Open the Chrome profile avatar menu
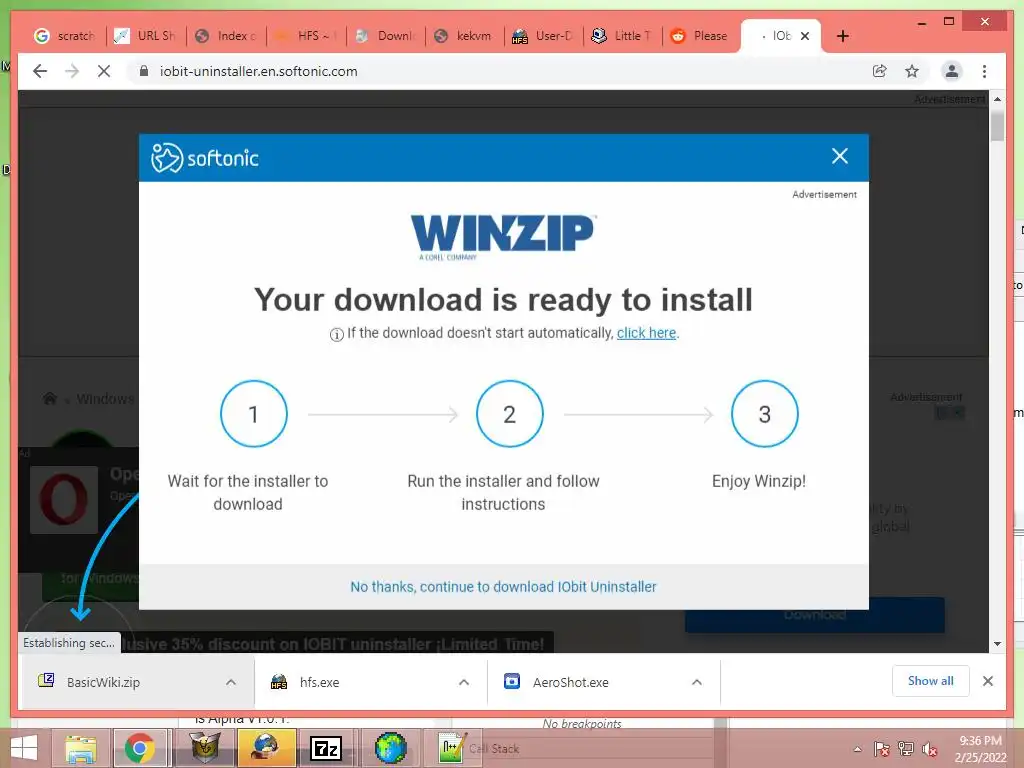This screenshot has width=1024, height=768. click(952, 71)
